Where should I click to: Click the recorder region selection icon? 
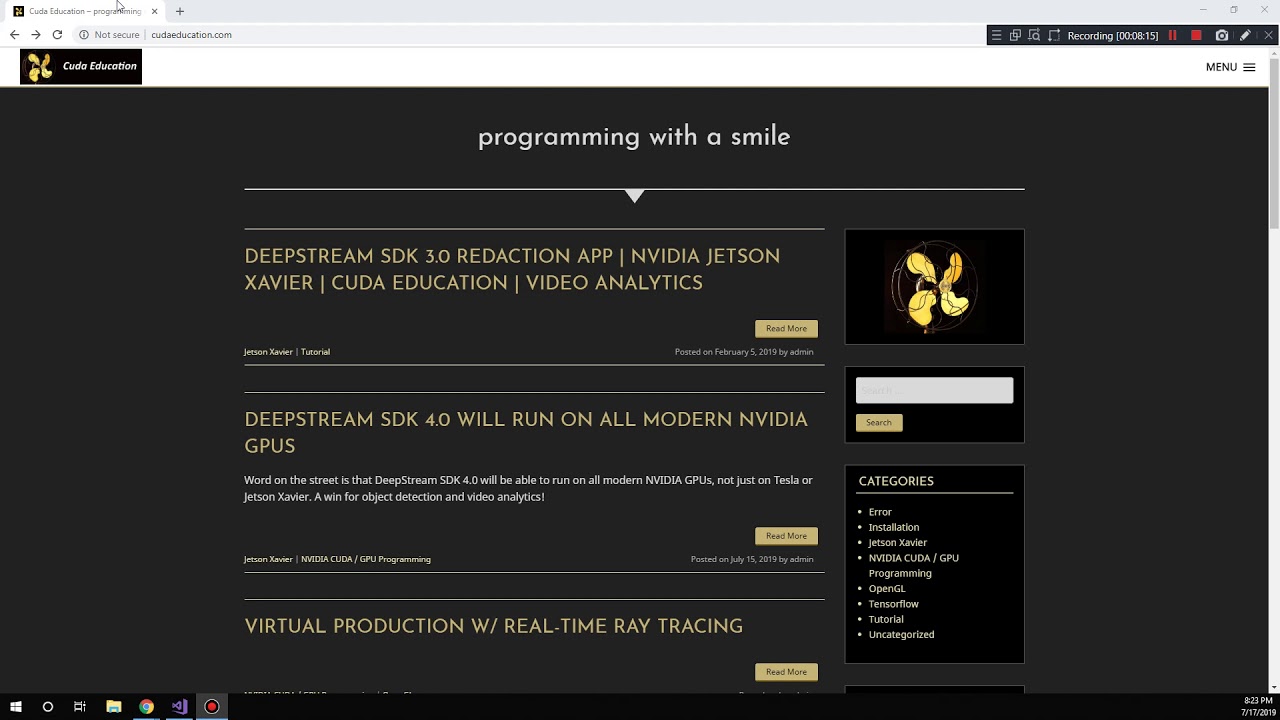[x=1054, y=36]
